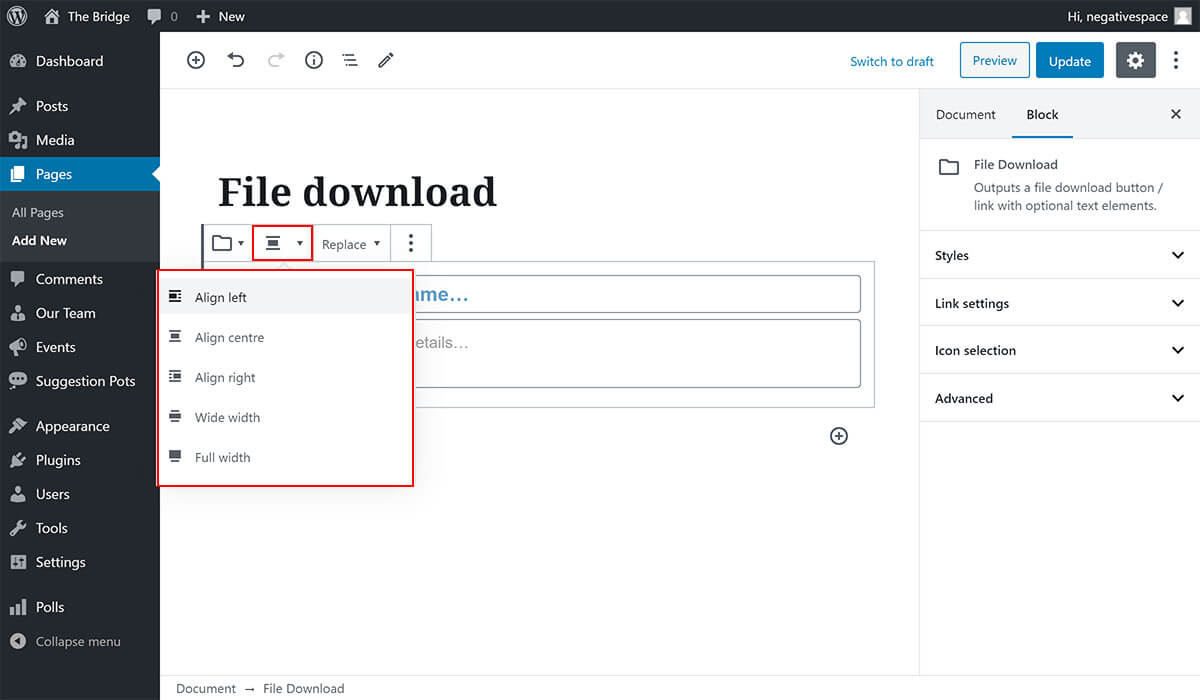This screenshot has height=700, width=1200.
Task: Click the Undo arrow icon
Action: (236, 60)
